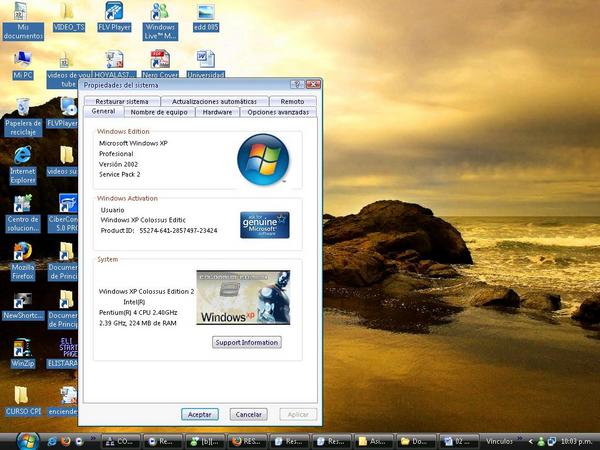Click the genuine Microsoft software badge
Image resolution: width=600 pixels, height=450 pixels.
pyautogui.click(x=264, y=225)
